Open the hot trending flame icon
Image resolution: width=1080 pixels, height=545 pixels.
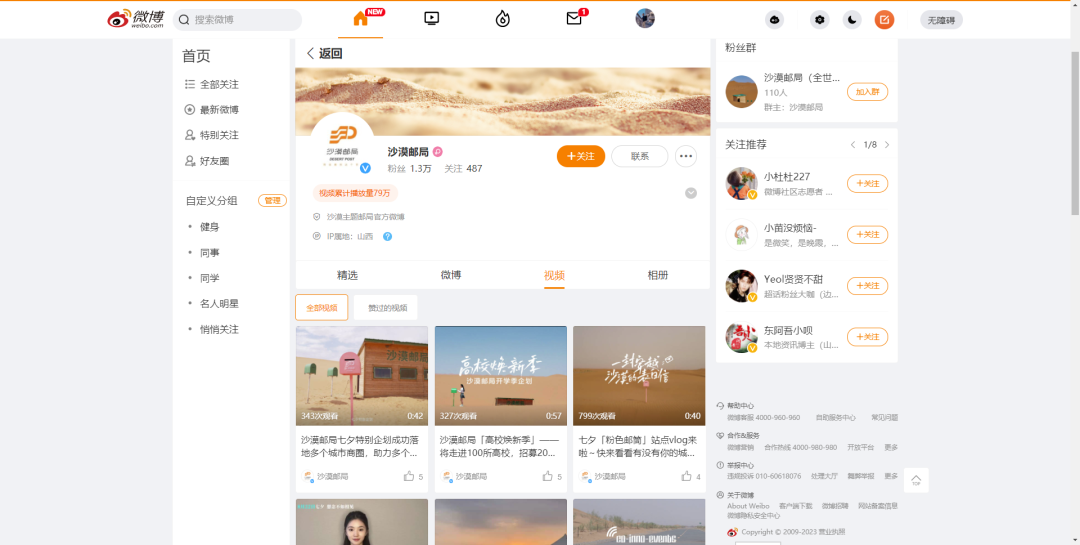click(503, 19)
